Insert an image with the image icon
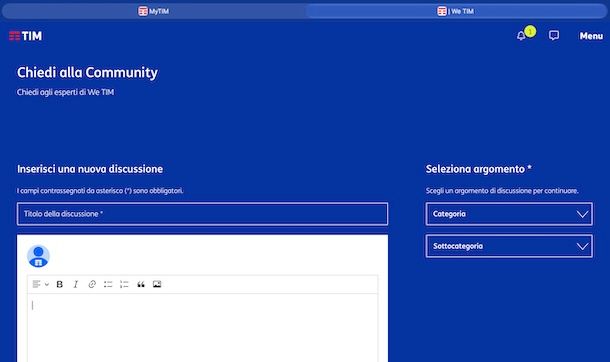The image size is (610, 362). point(157,284)
